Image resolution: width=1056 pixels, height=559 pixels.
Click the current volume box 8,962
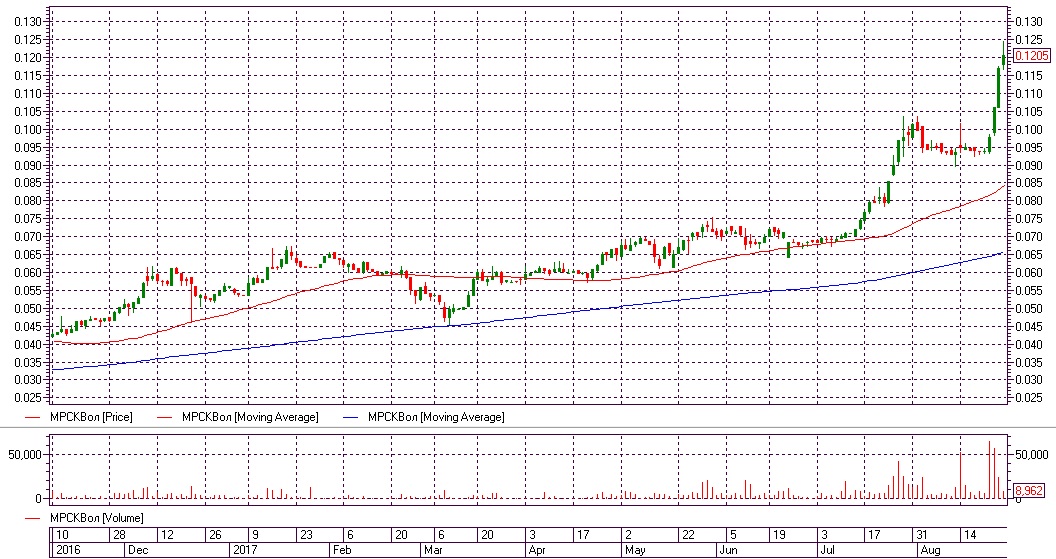(1028, 490)
